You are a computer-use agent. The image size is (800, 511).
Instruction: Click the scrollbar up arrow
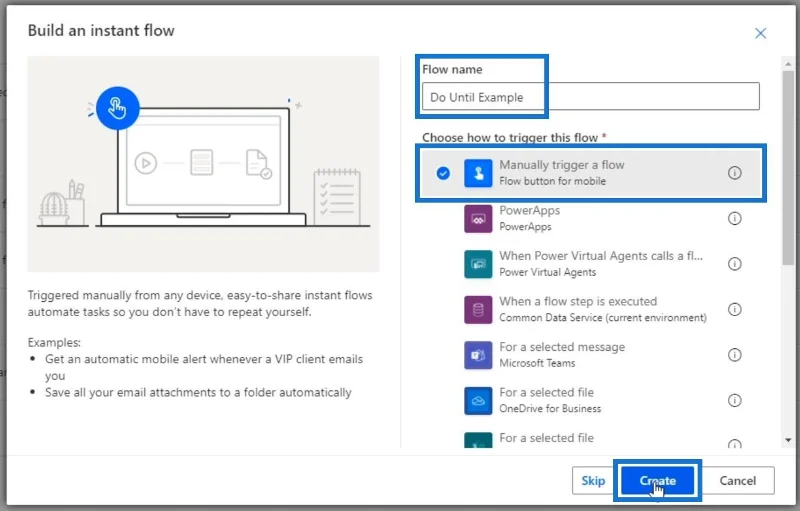point(788,64)
